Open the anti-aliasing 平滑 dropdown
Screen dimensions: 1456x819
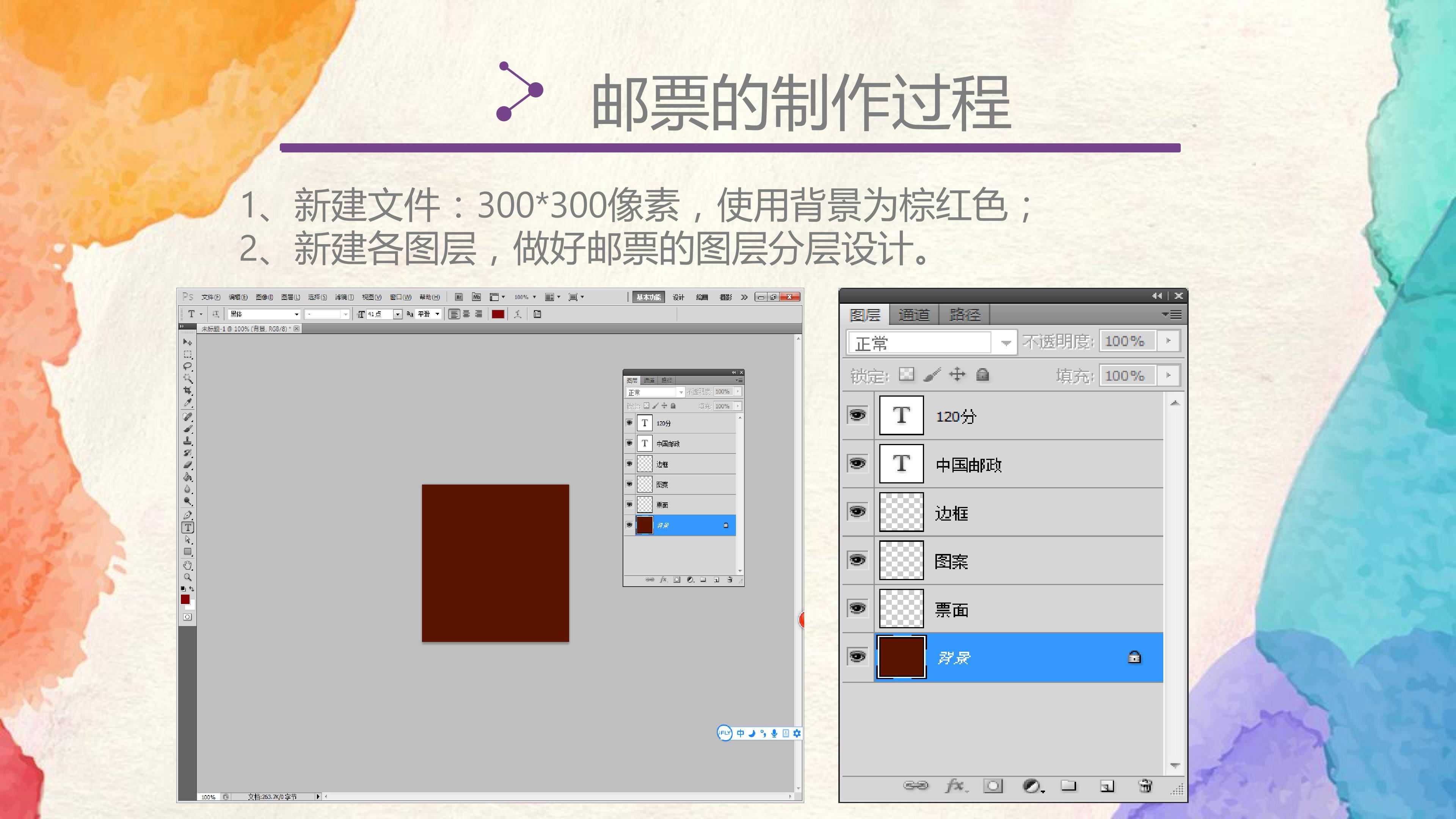pyautogui.click(x=428, y=314)
